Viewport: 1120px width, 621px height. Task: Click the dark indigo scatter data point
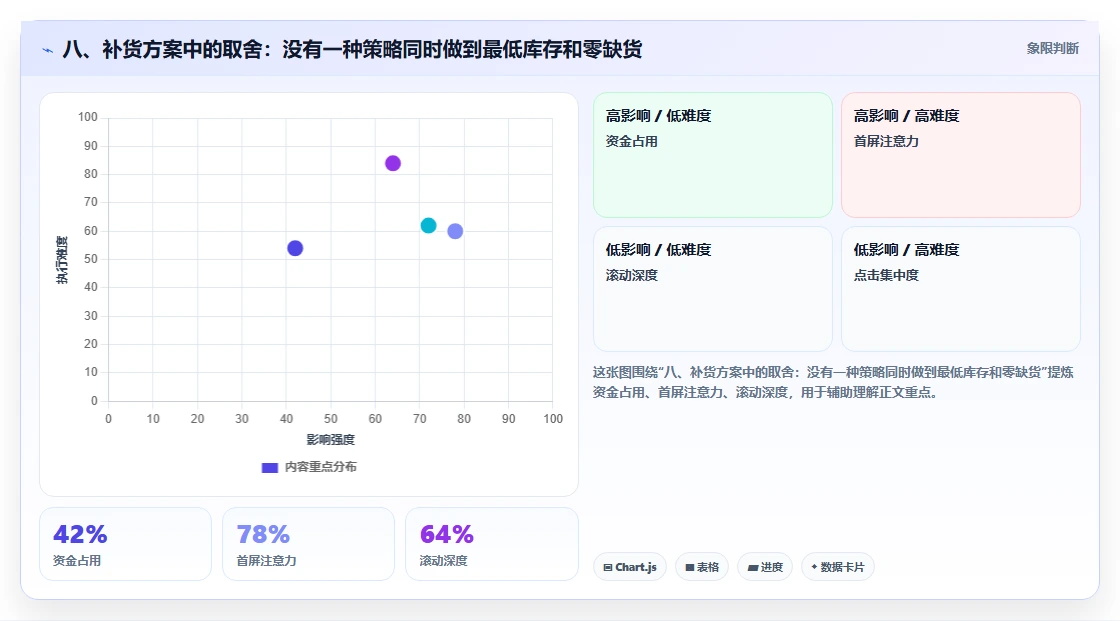coord(295,249)
